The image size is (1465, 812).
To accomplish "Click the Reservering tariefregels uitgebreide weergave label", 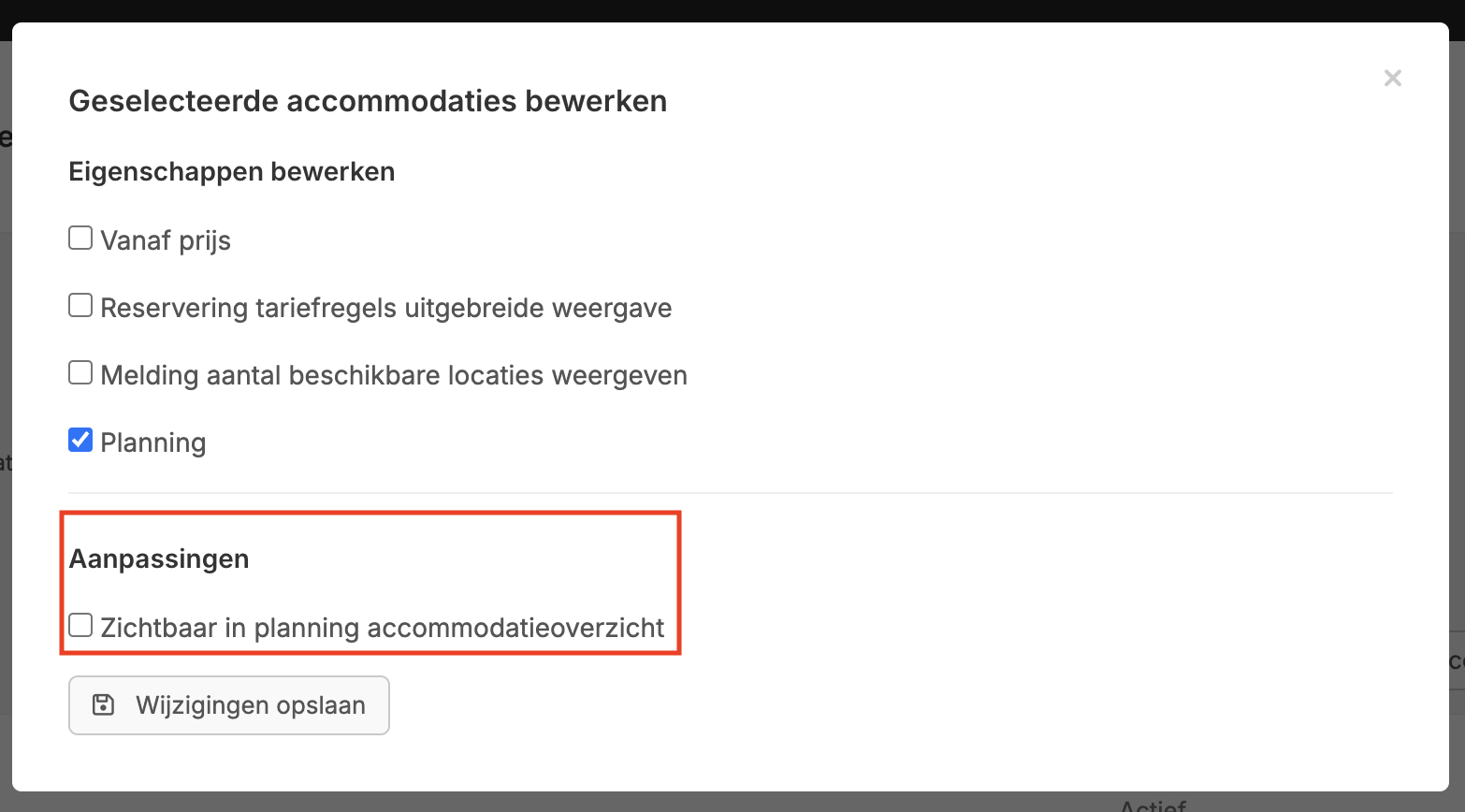I will coord(385,309).
